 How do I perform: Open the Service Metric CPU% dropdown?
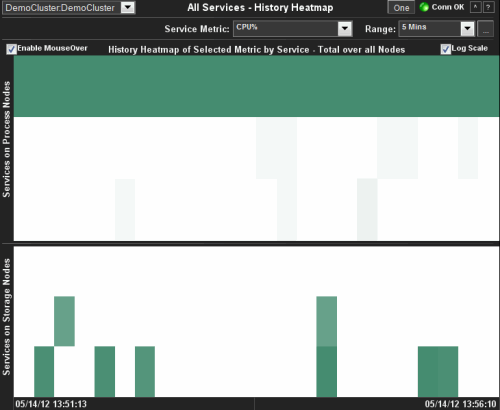click(293, 29)
